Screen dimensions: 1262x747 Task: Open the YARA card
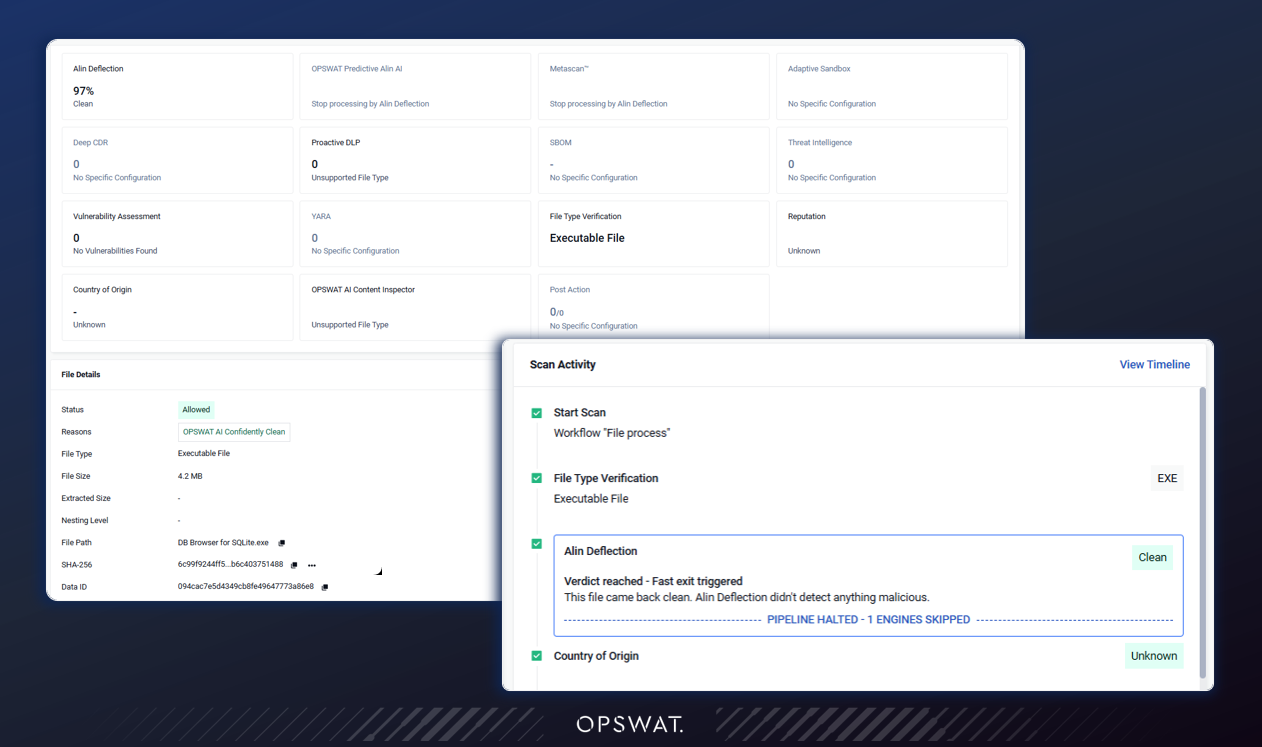(x=415, y=233)
